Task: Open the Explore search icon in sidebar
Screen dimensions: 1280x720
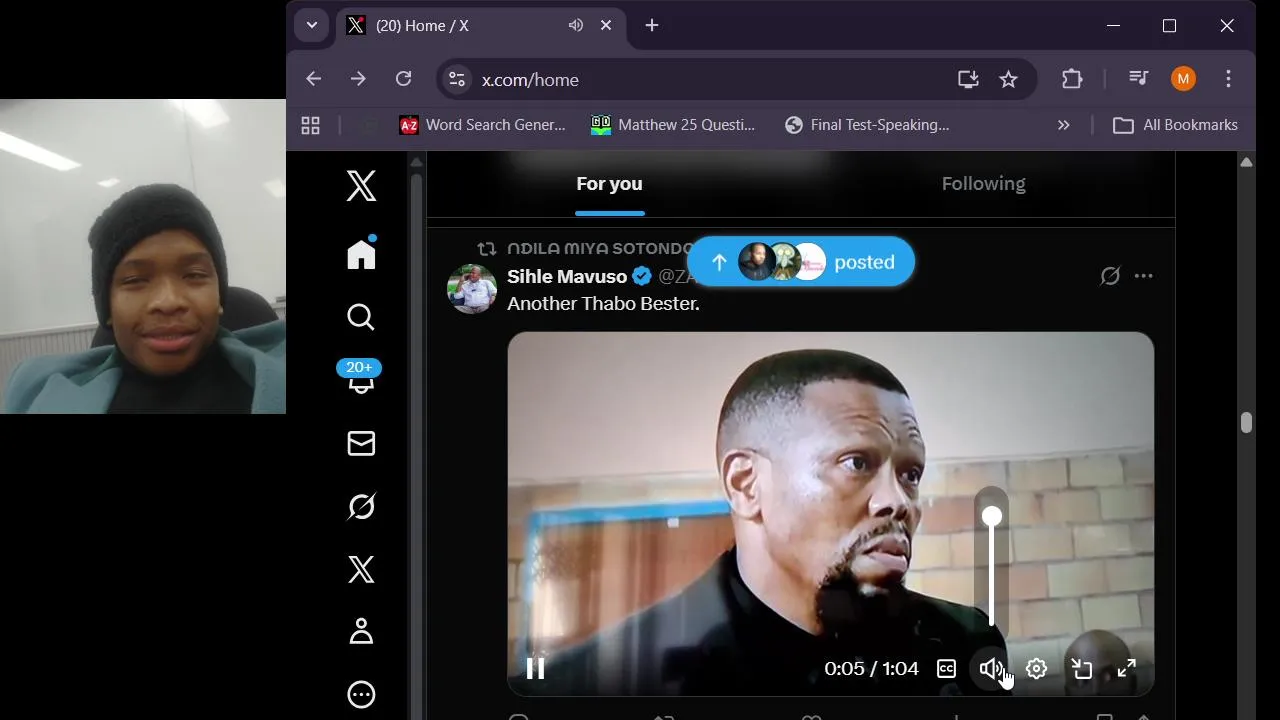Action: tap(361, 317)
